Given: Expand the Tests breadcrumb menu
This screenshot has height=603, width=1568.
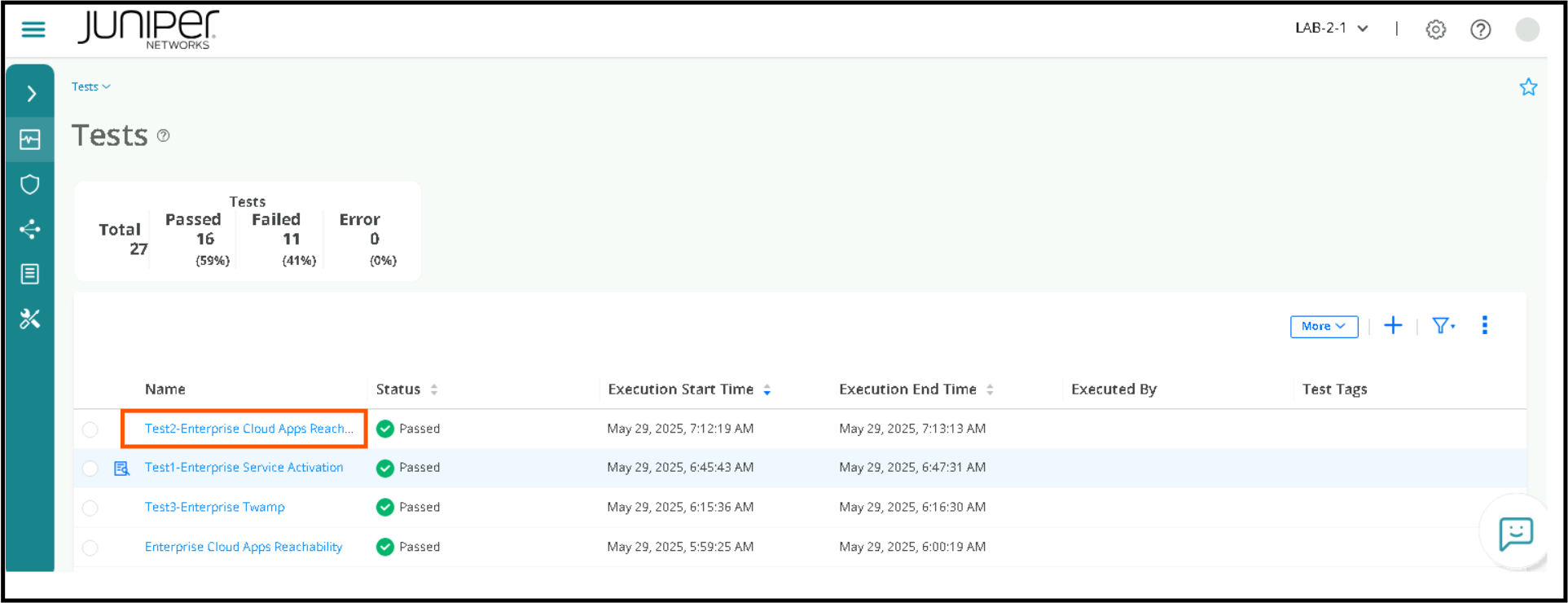Looking at the screenshot, I should [x=90, y=86].
